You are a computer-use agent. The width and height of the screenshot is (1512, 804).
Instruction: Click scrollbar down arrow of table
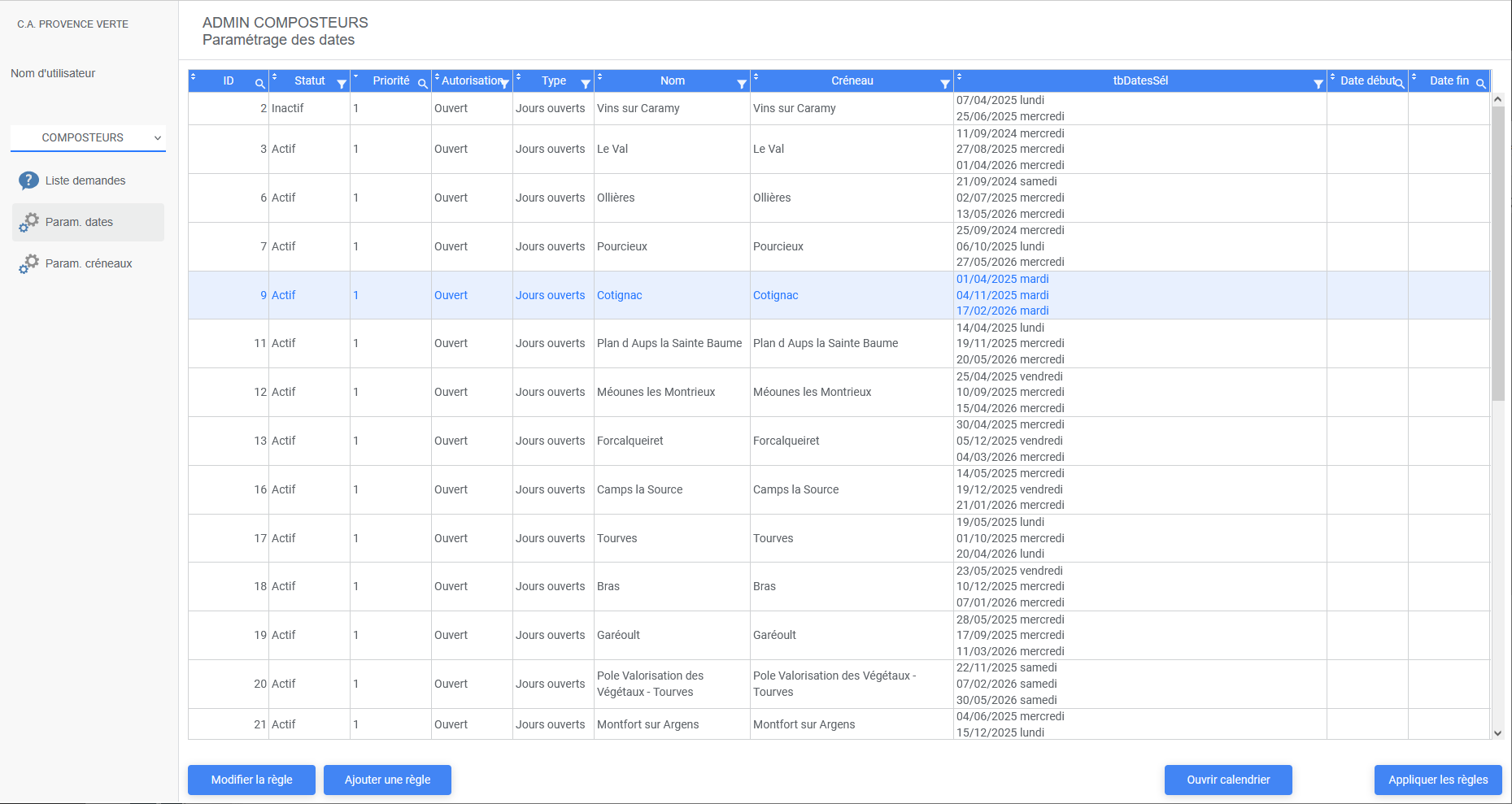[1497, 732]
